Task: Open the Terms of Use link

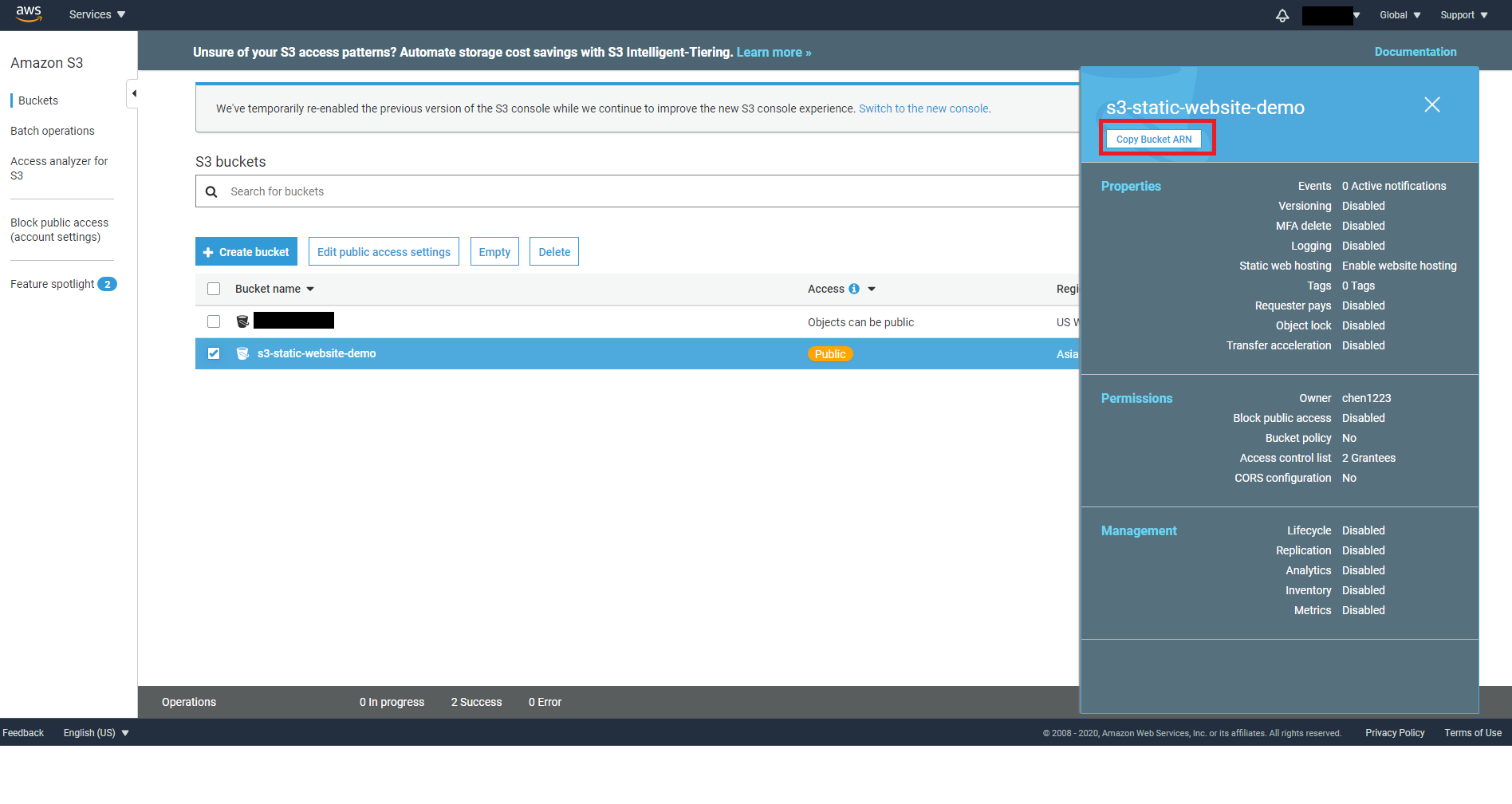Action: tap(1473, 733)
